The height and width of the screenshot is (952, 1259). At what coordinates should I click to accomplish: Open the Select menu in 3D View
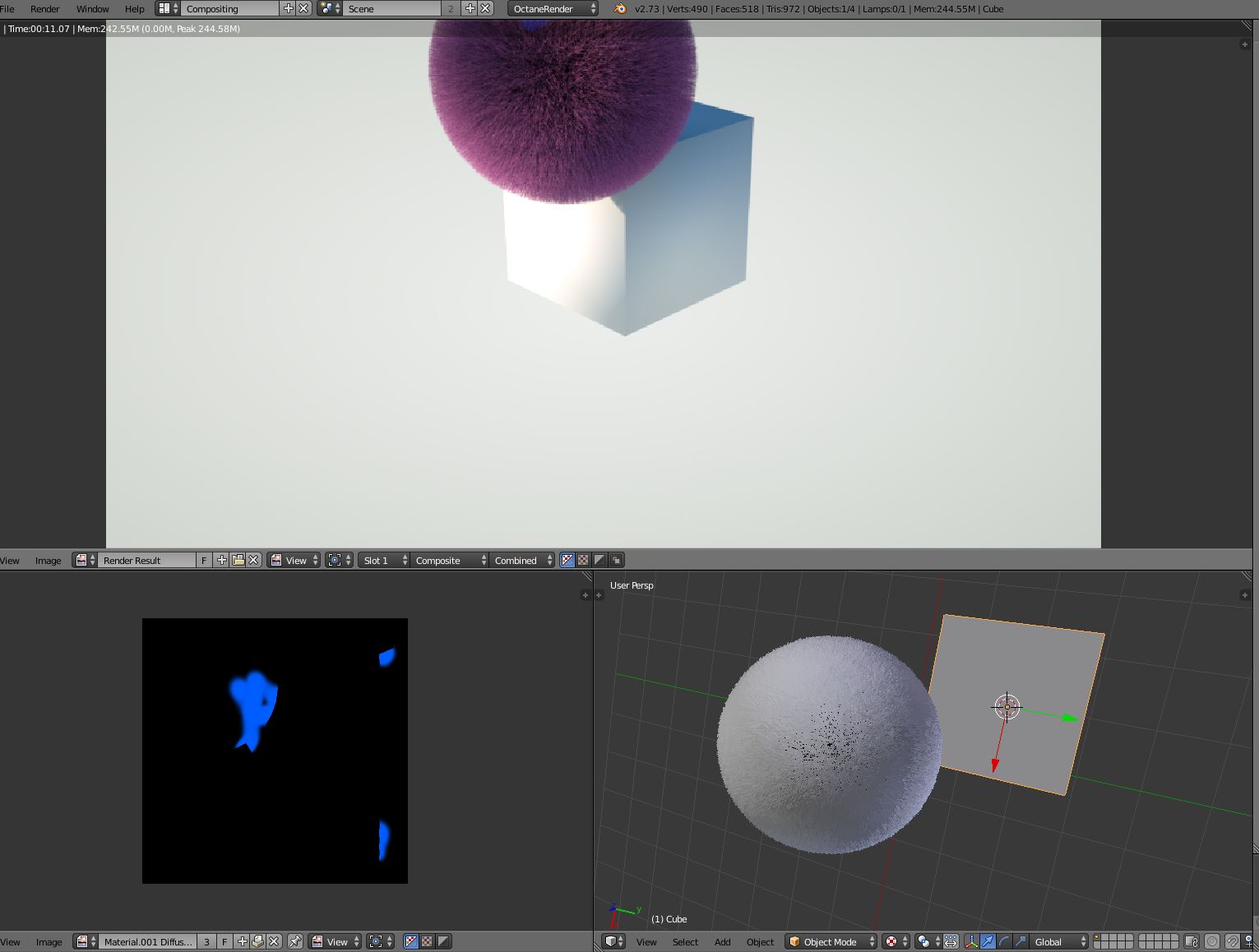click(685, 942)
